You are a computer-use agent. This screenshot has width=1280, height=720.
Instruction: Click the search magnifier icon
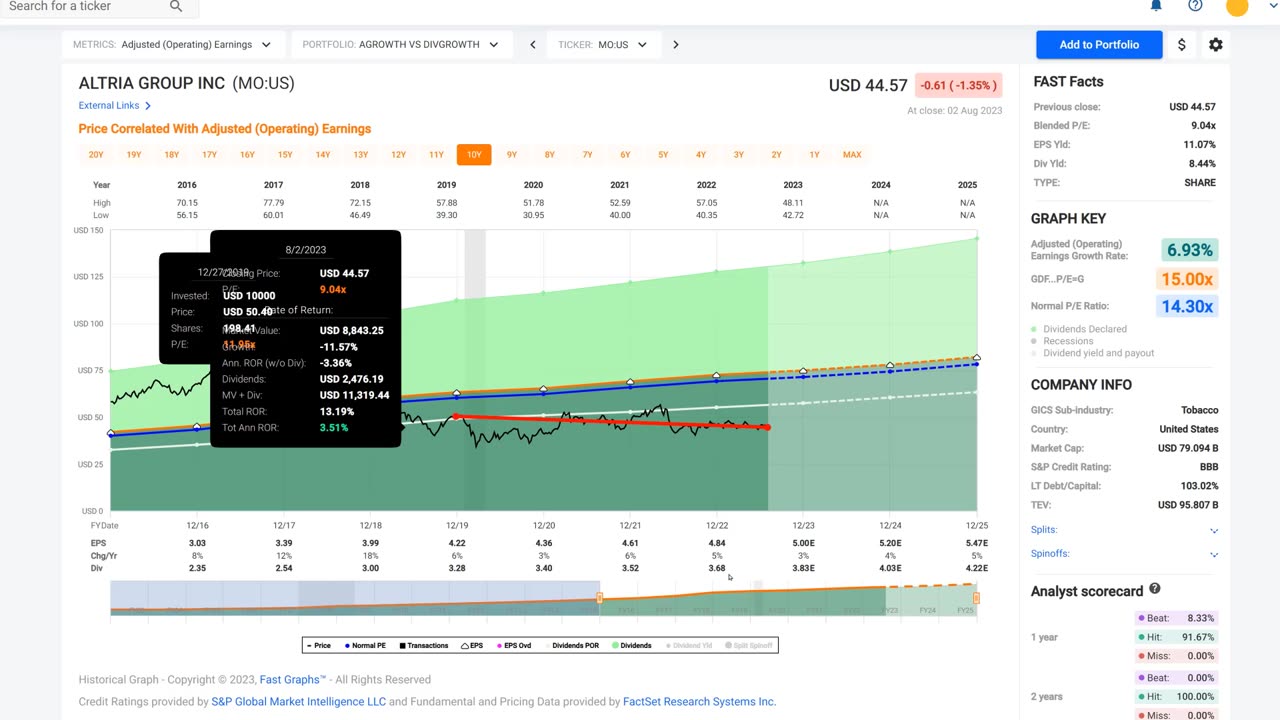tap(176, 6)
